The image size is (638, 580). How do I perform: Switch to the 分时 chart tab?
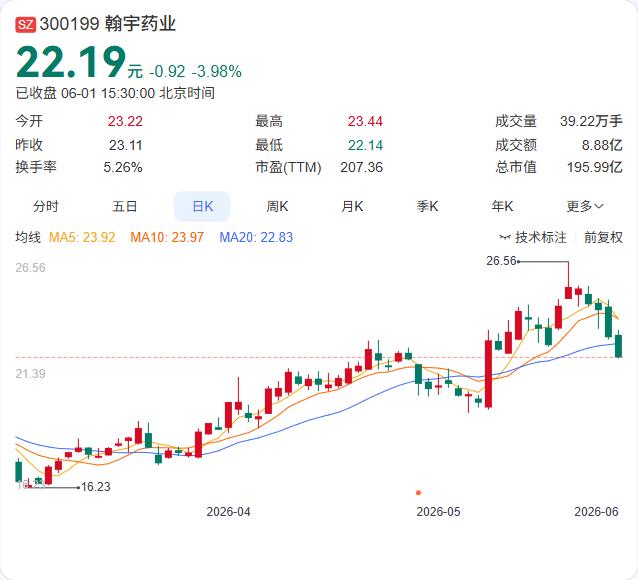point(46,206)
